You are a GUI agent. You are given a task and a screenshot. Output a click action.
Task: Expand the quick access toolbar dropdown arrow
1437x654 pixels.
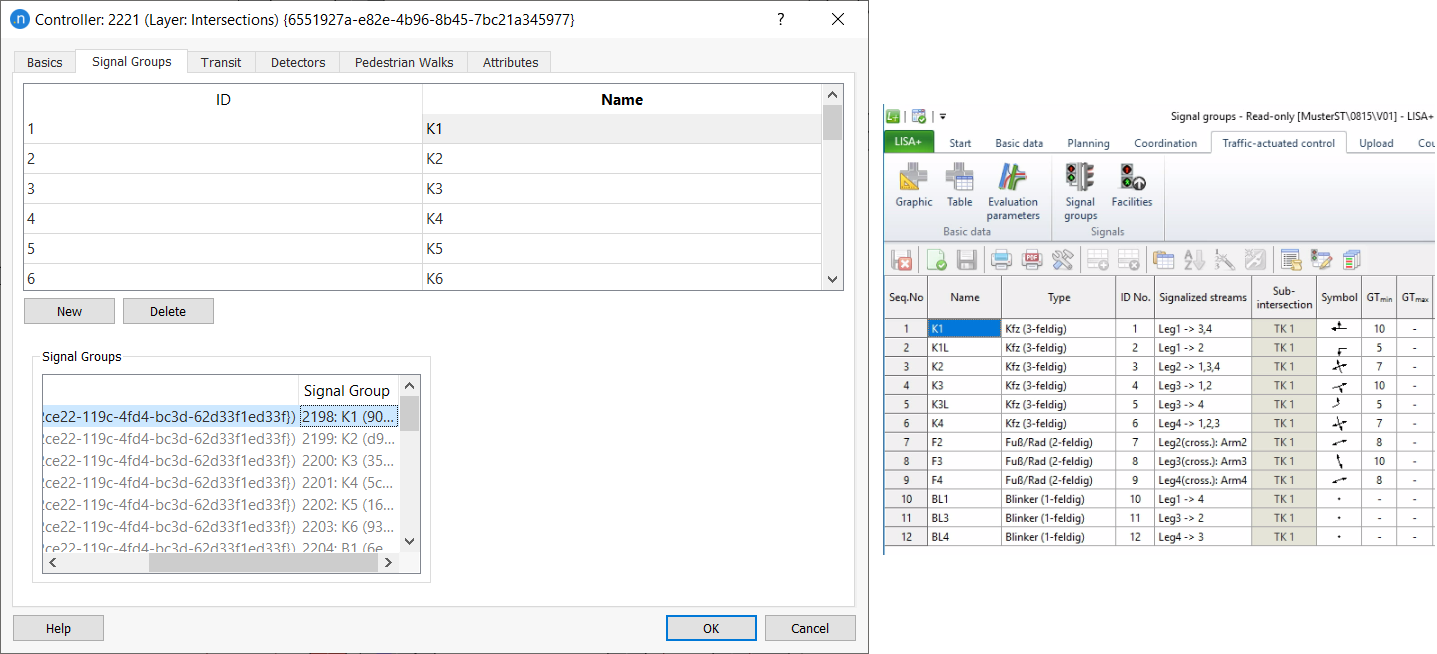coord(942,117)
